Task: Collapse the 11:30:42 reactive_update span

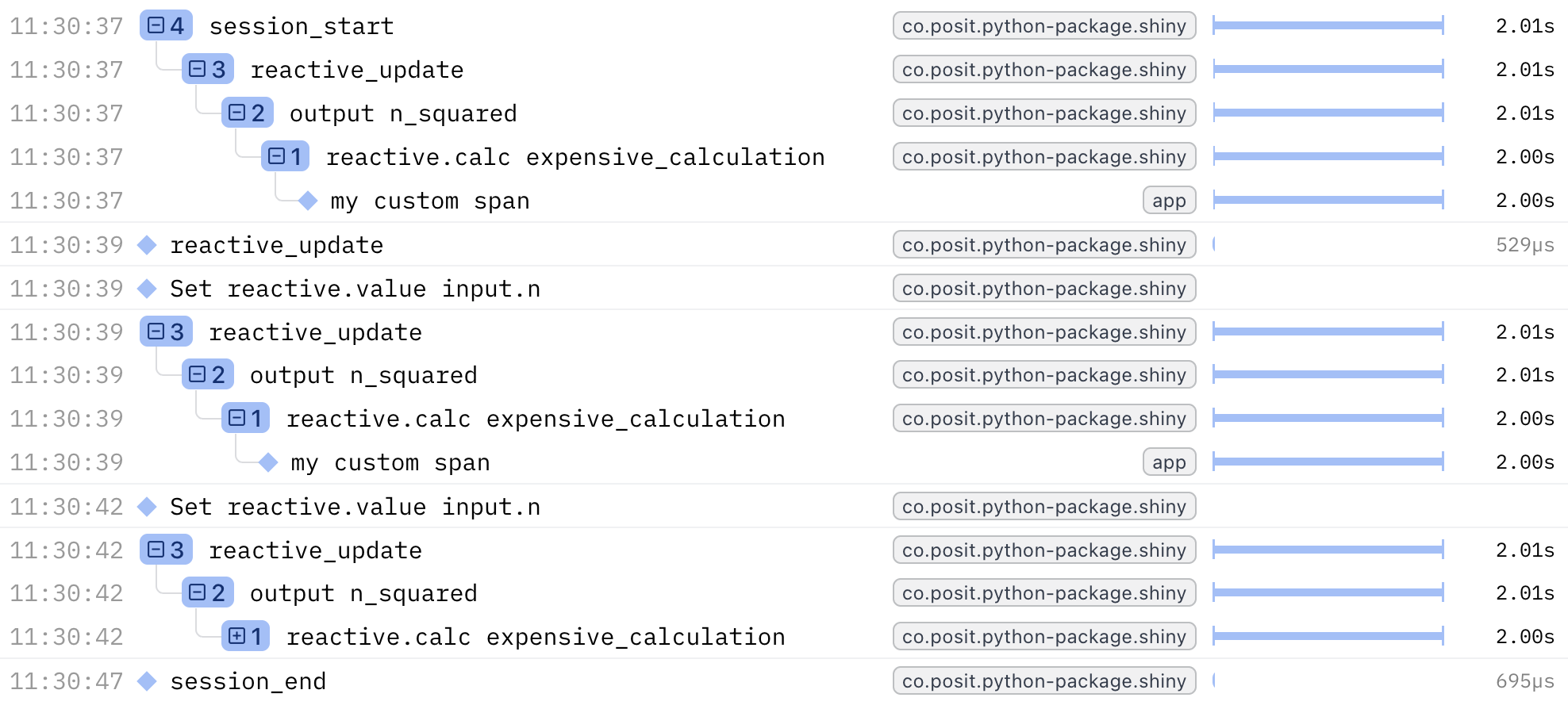Action: pyautogui.click(x=157, y=550)
